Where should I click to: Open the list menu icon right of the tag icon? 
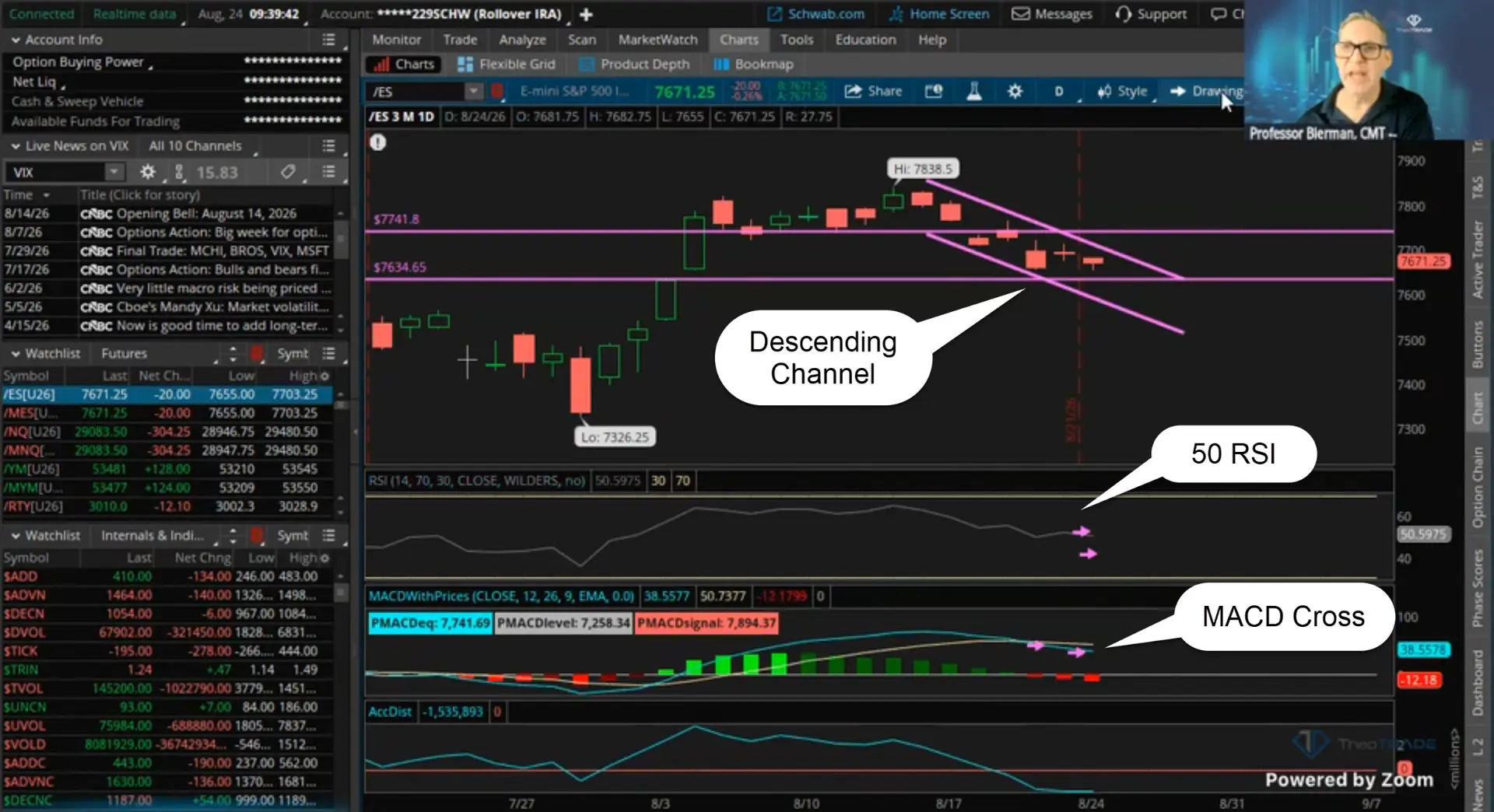[x=329, y=172]
